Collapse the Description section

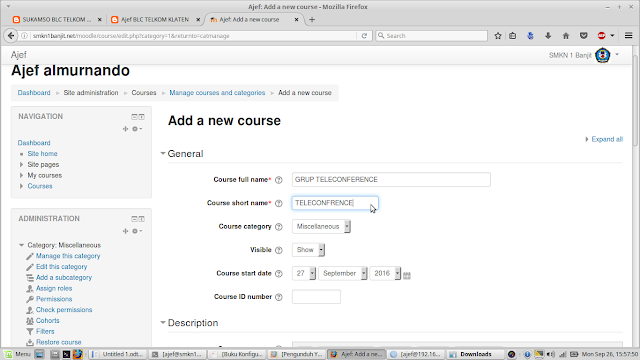point(163,323)
